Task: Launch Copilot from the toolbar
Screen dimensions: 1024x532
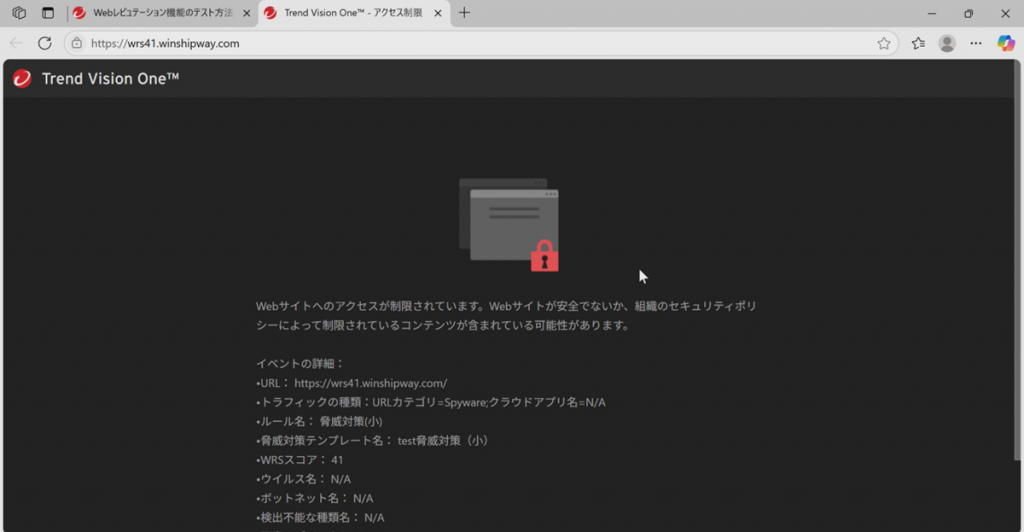Action: [x=1006, y=43]
